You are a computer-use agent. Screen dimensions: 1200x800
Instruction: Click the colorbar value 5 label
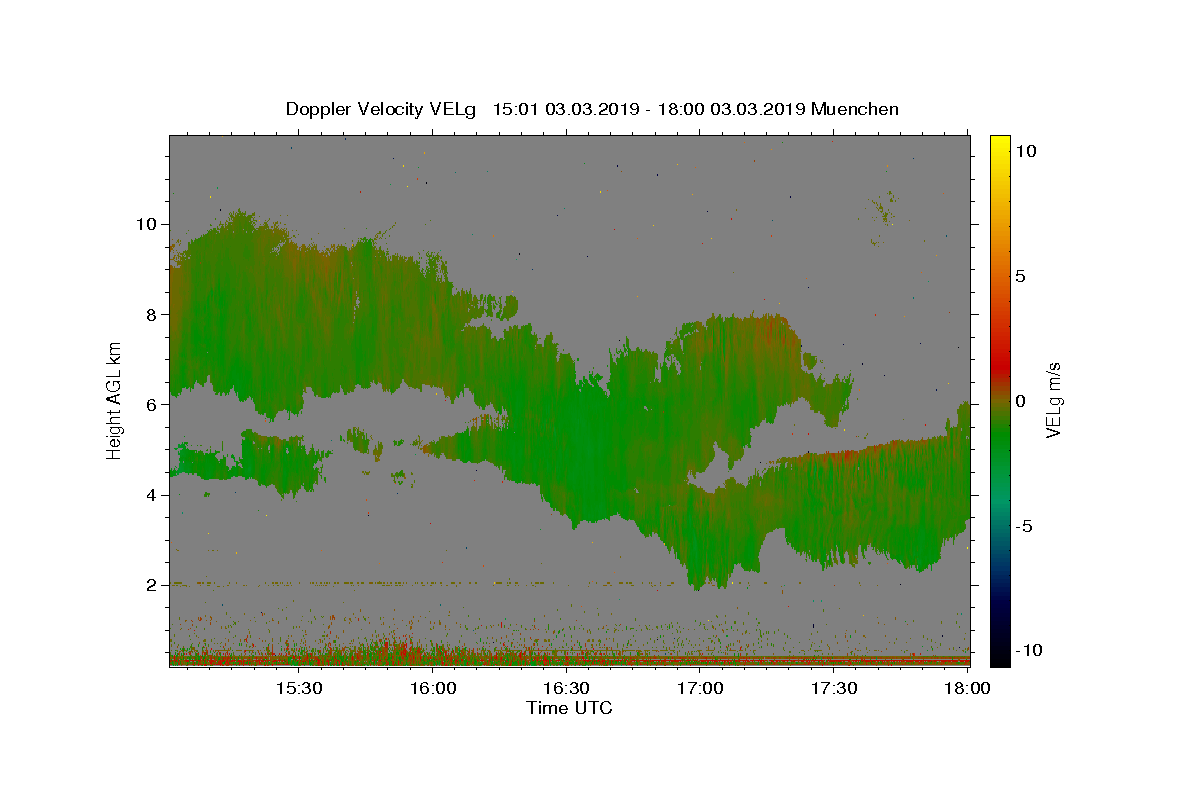coord(1020,276)
